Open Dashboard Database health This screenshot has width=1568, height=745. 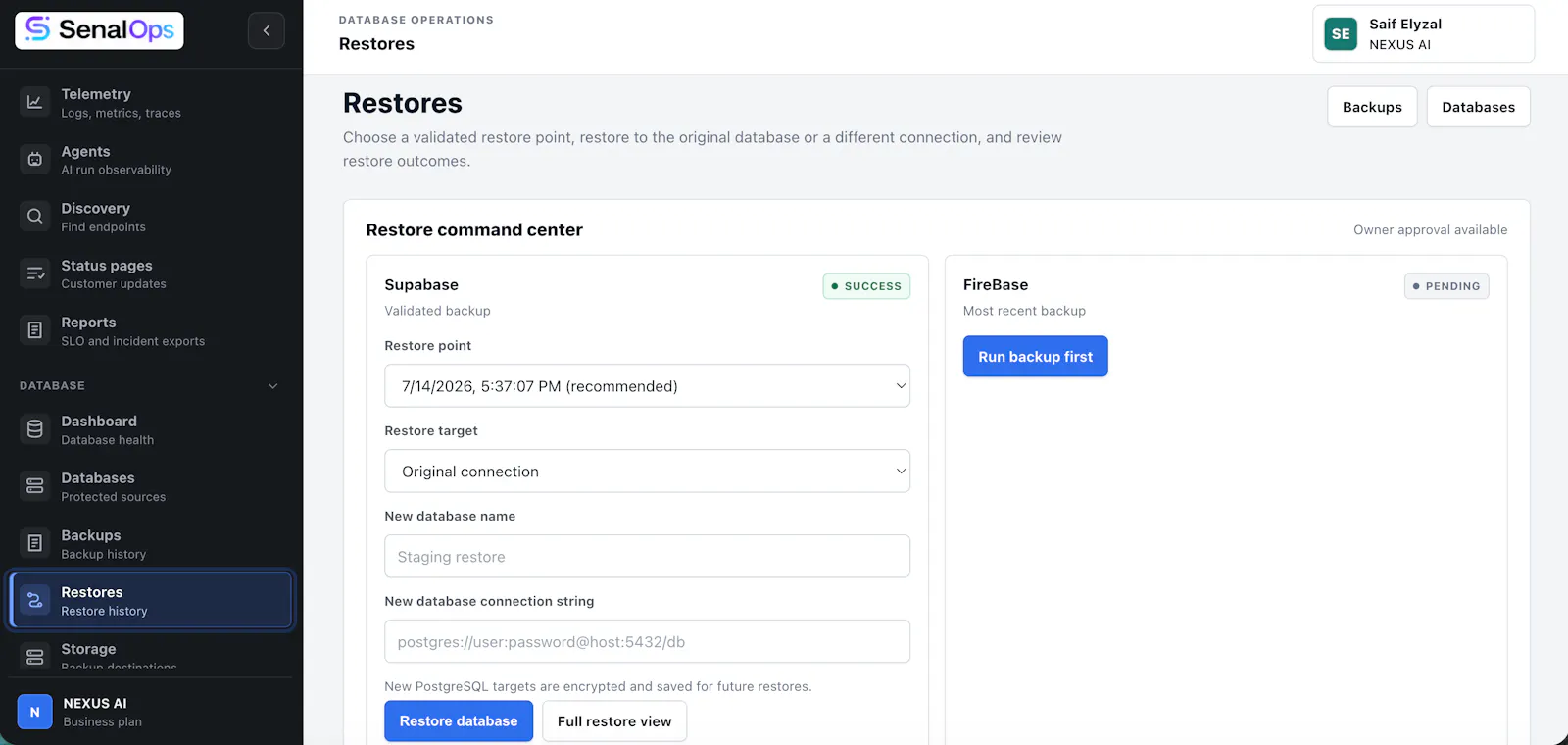point(151,429)
